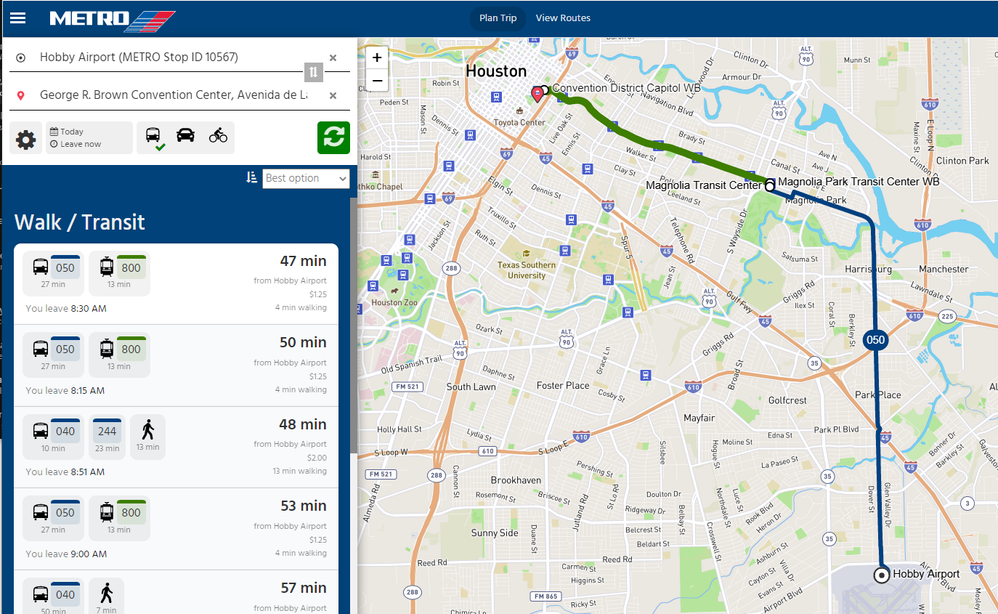The width and height of the screenshot is (998, 614).
Task: Open the hamburger navigation menu
Action: click(x=18, y=18)
